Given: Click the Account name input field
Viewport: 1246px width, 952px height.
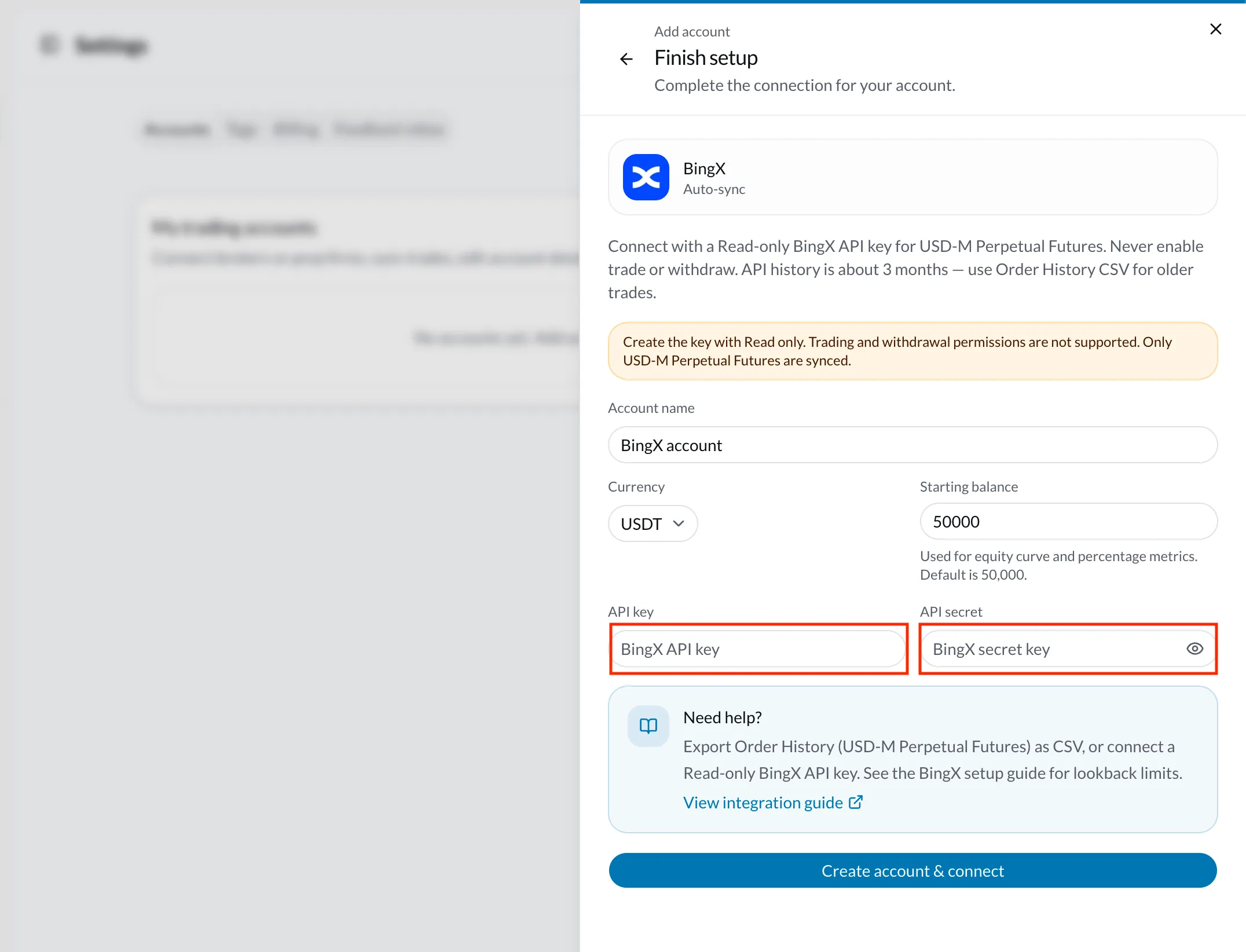Looking at the screenshot, I should click(912, 445).
